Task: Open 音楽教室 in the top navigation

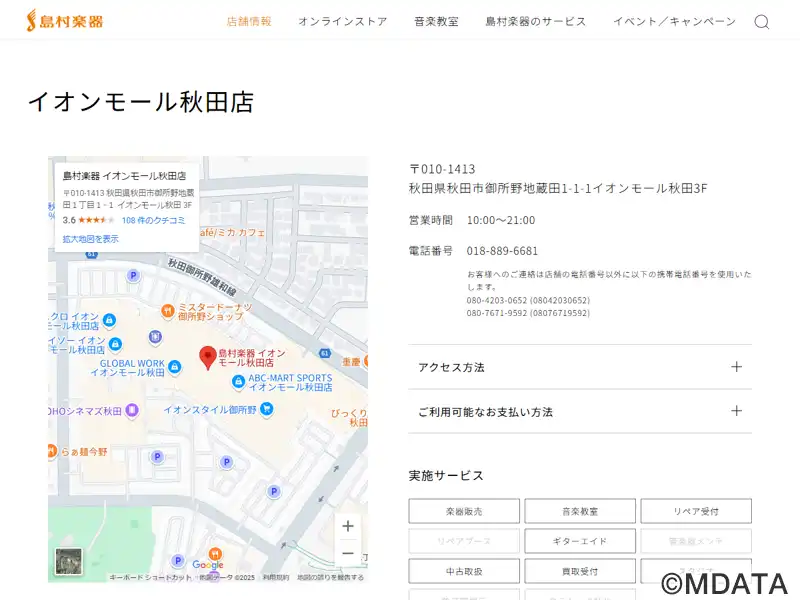Action: click(x=436, y=21)
